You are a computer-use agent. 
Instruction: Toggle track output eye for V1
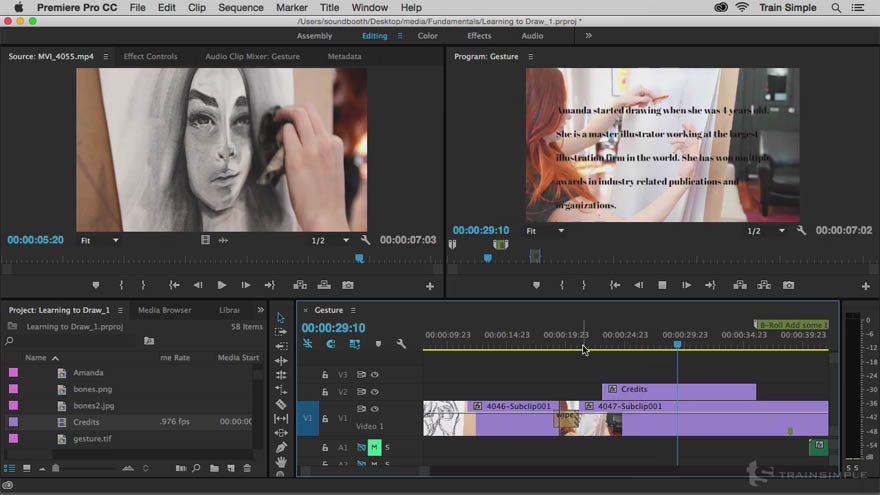(375, 409)
